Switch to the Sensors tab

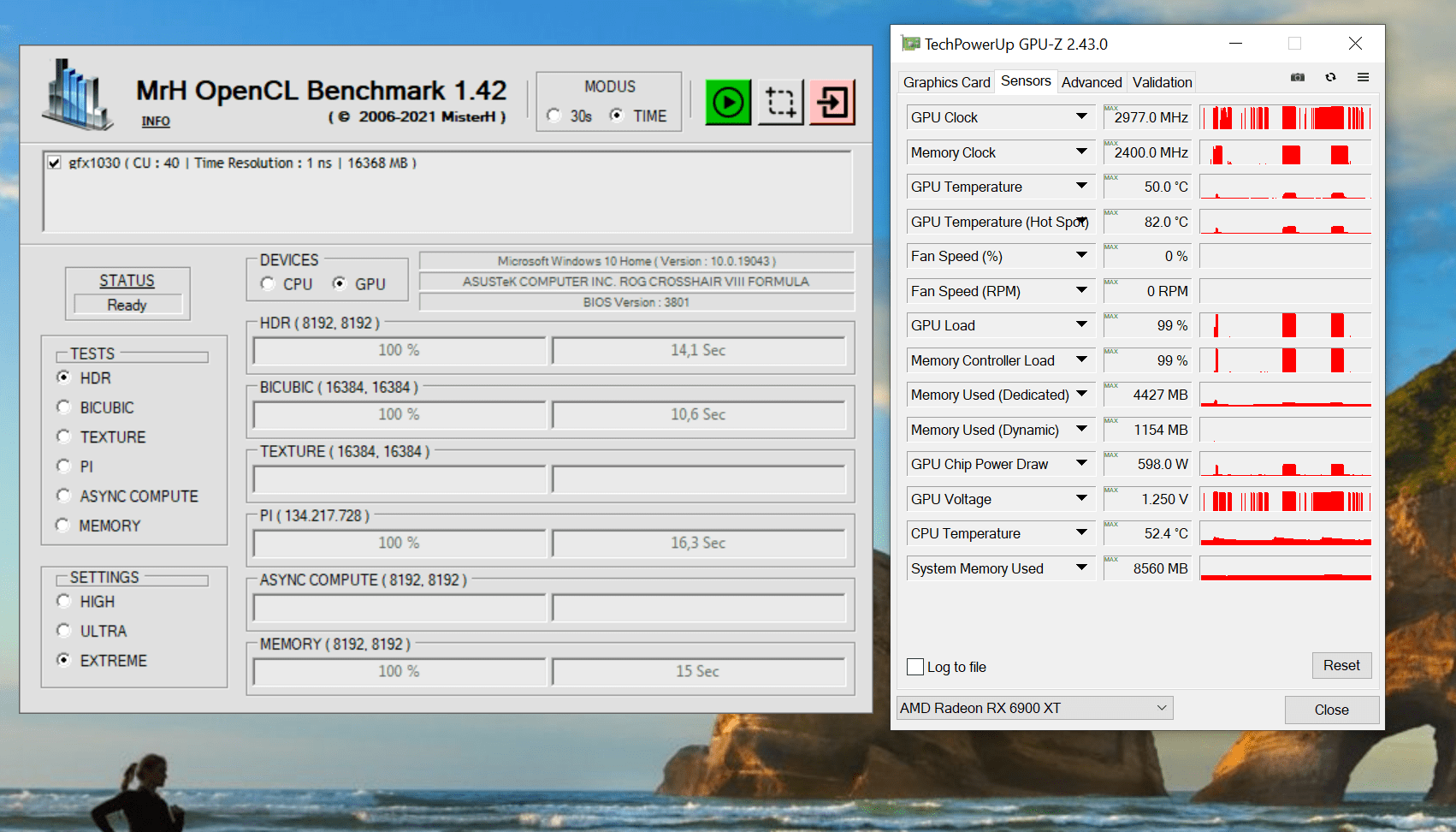click(1026, 80)
